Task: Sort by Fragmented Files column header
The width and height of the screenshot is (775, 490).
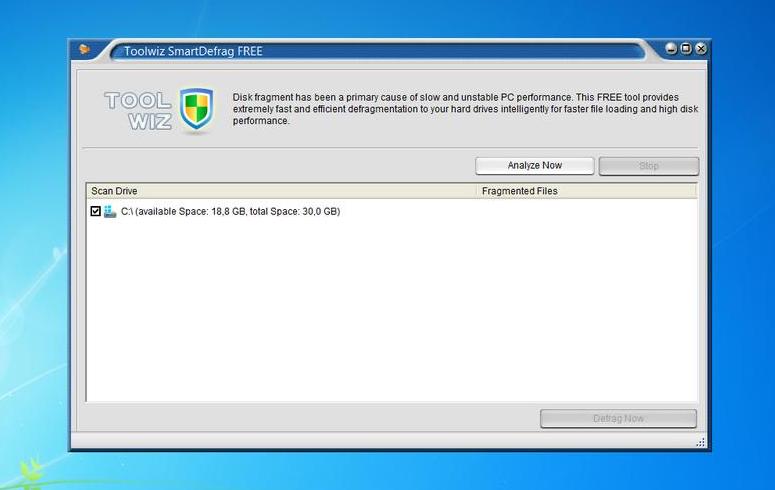Action: coord(587,191)
